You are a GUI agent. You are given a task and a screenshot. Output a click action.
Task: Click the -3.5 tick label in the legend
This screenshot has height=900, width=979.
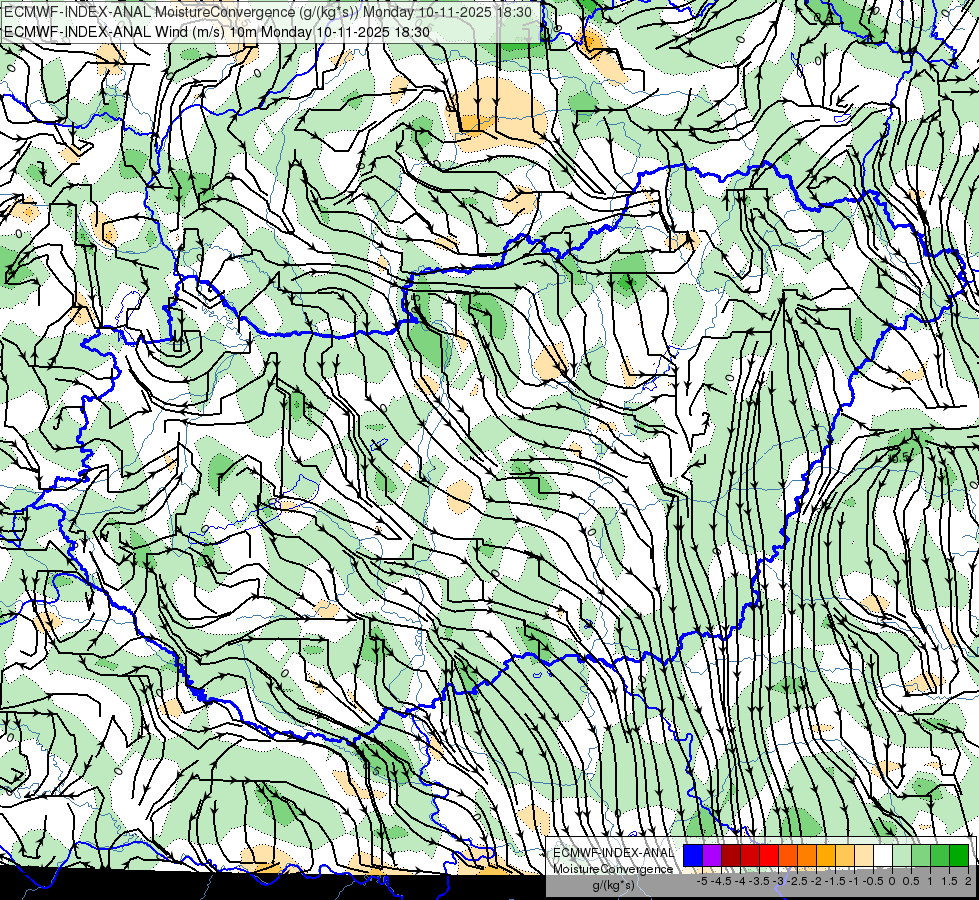759,881
